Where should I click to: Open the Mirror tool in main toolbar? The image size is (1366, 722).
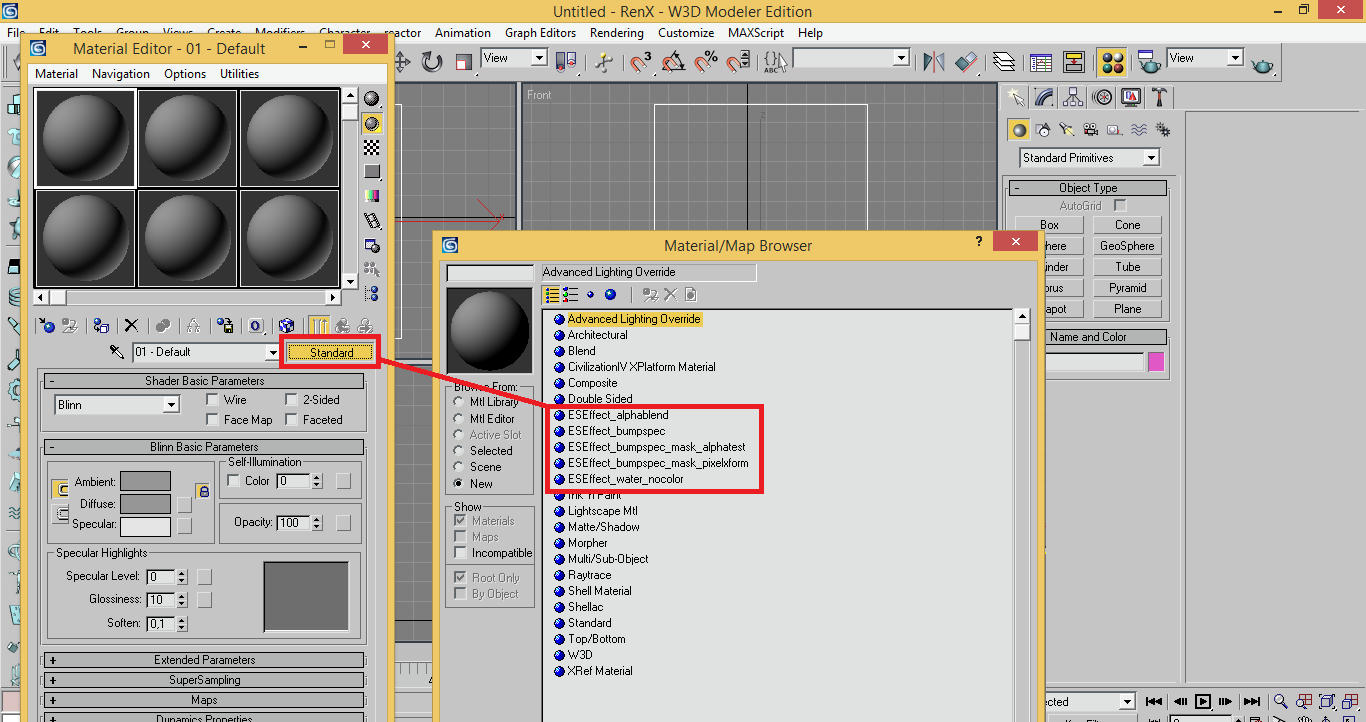click(x=934, y=62)
